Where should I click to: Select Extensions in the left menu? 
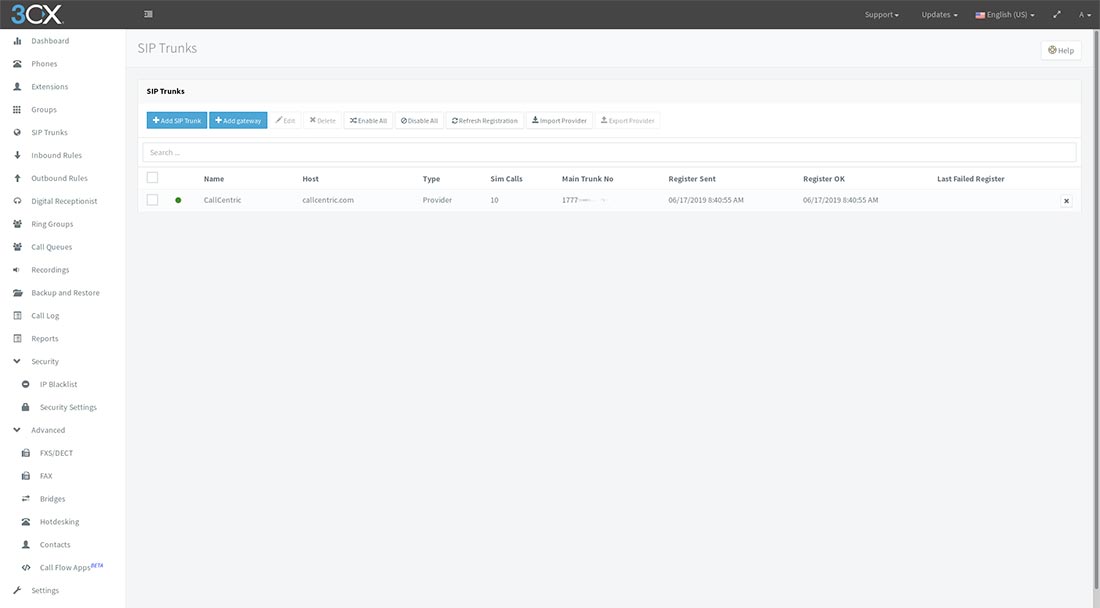[x=48, y=86]
